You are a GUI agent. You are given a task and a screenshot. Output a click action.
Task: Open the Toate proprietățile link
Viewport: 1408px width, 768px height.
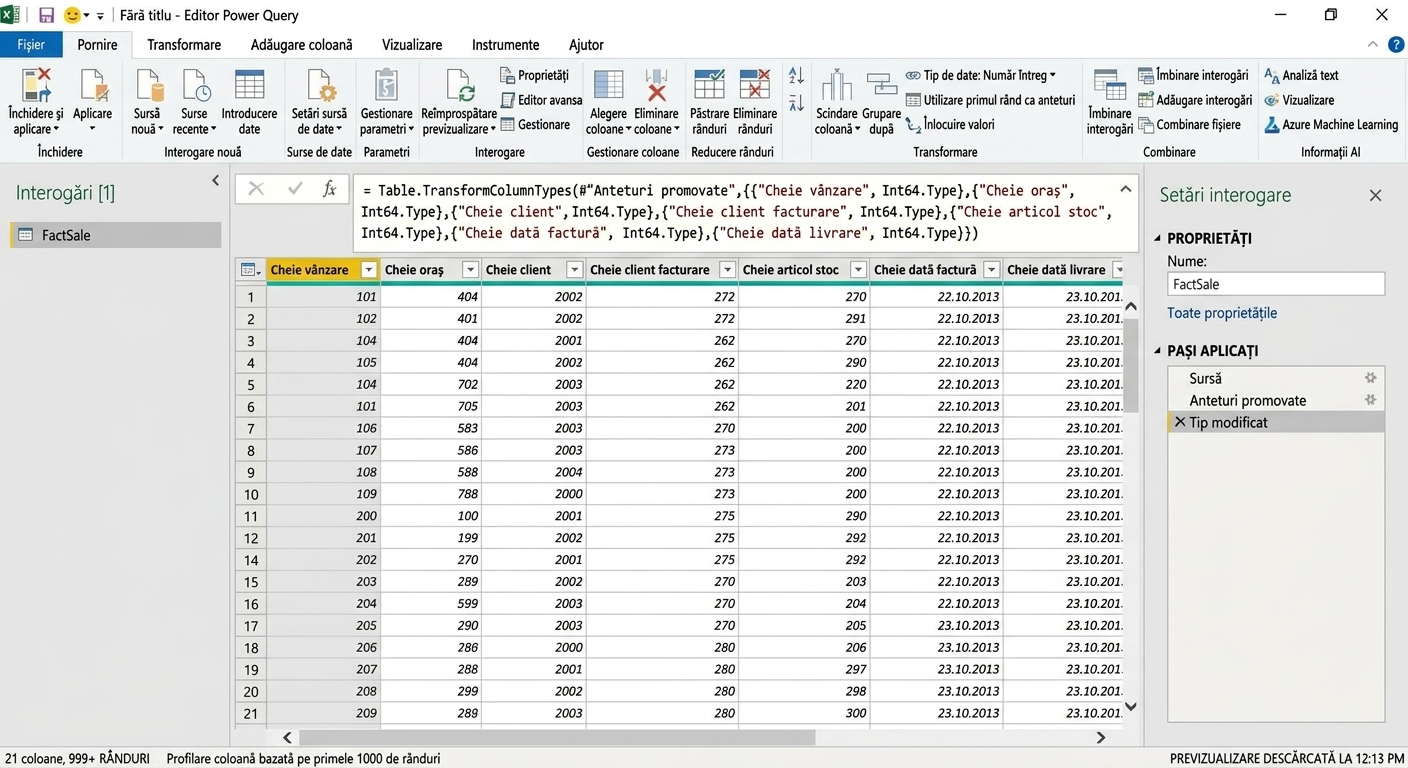1222,313
